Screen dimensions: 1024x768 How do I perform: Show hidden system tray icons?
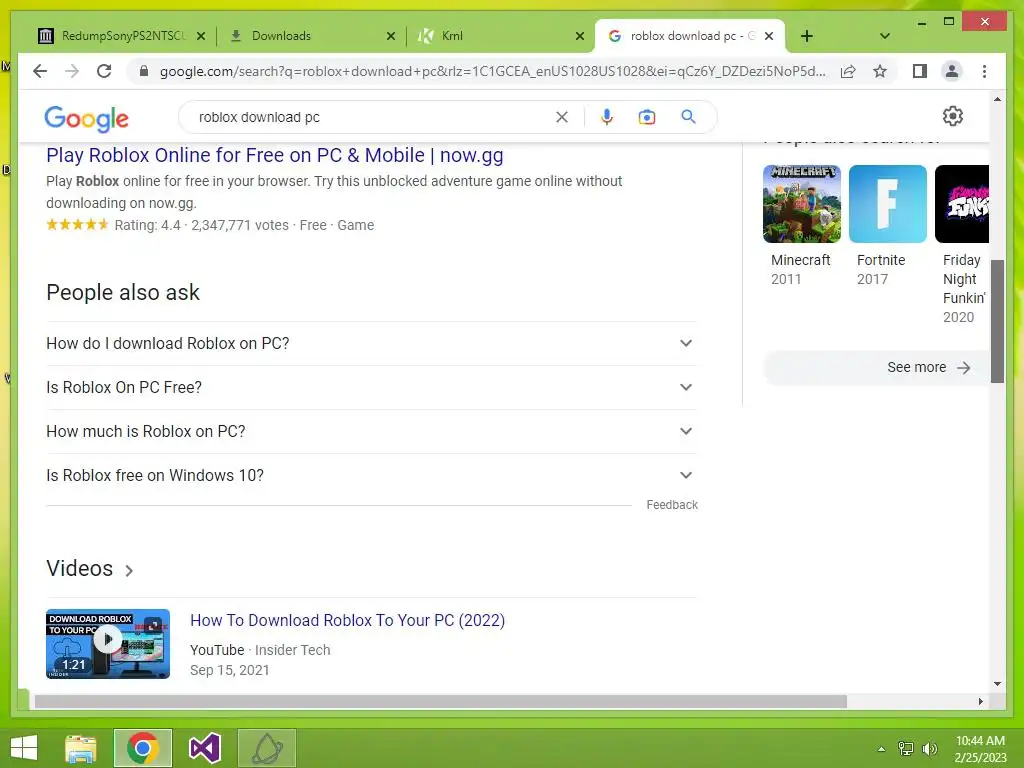[881, 749]
